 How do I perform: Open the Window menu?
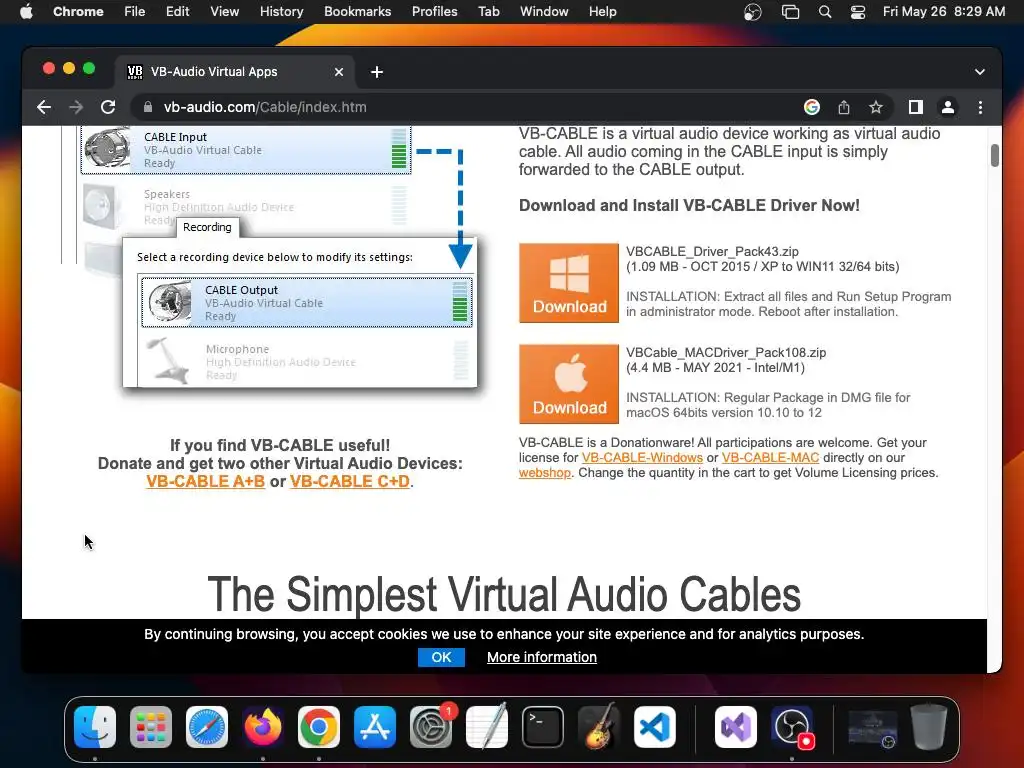coord(544,11)
